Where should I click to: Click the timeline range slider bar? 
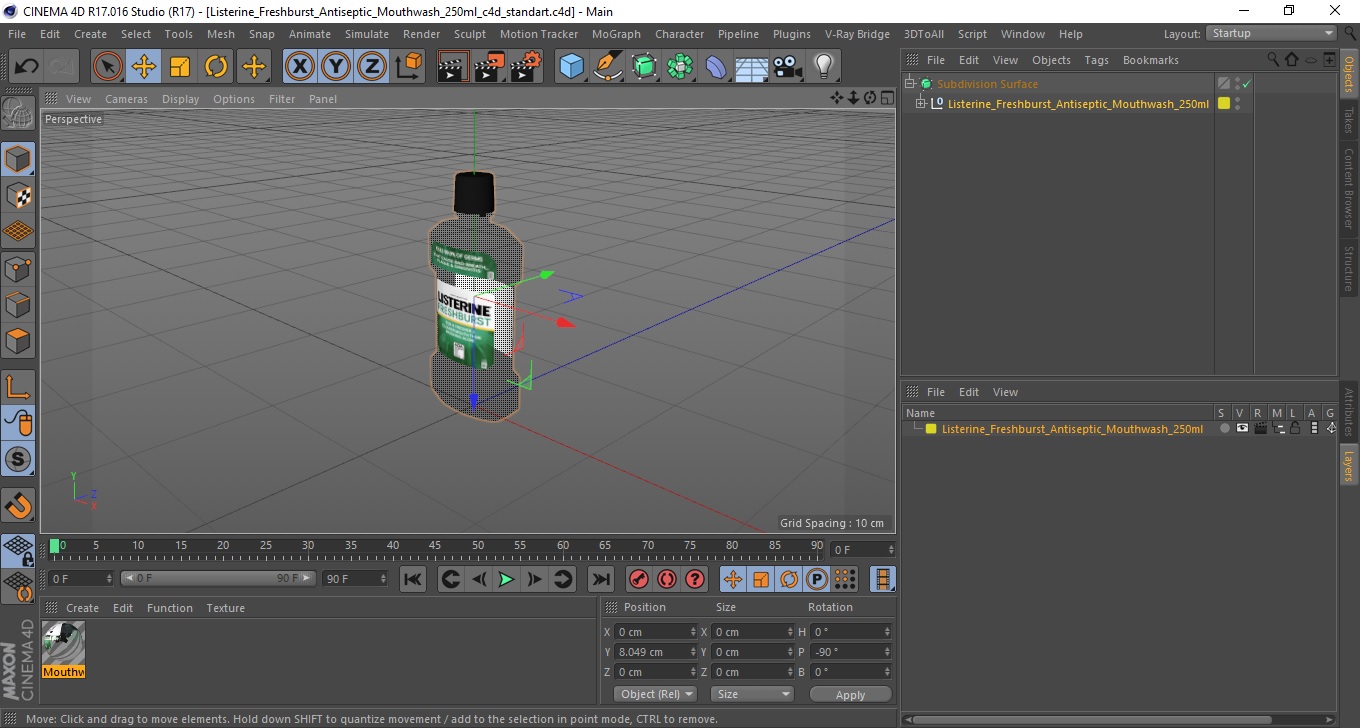point(219,579)
